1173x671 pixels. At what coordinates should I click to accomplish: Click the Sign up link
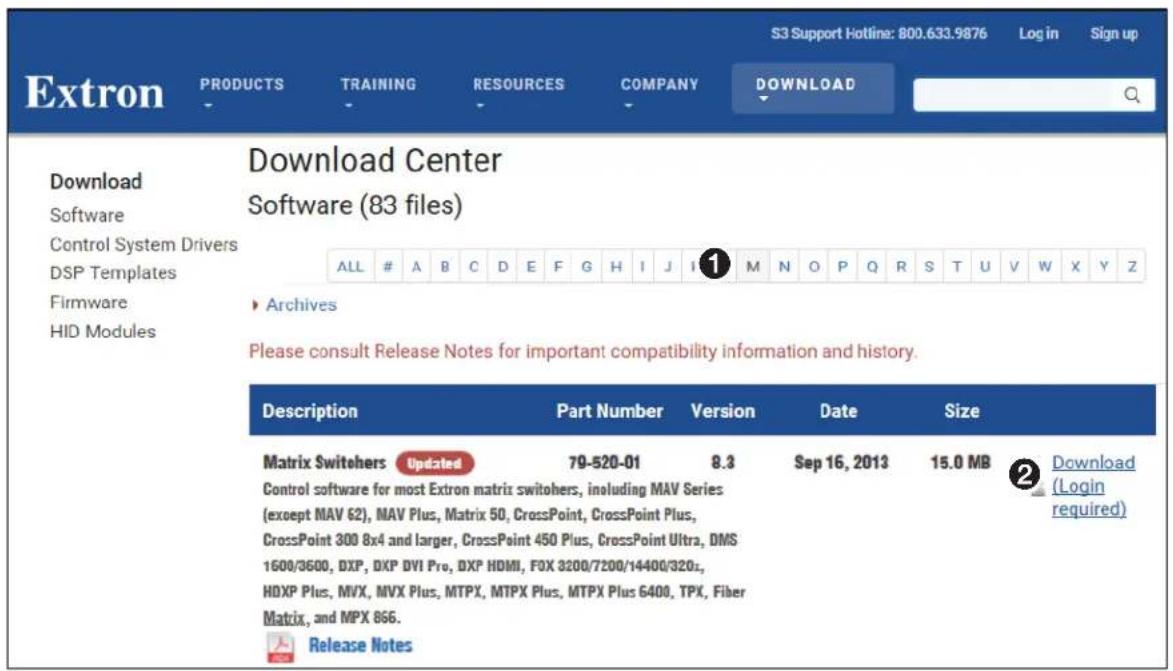1114,34
